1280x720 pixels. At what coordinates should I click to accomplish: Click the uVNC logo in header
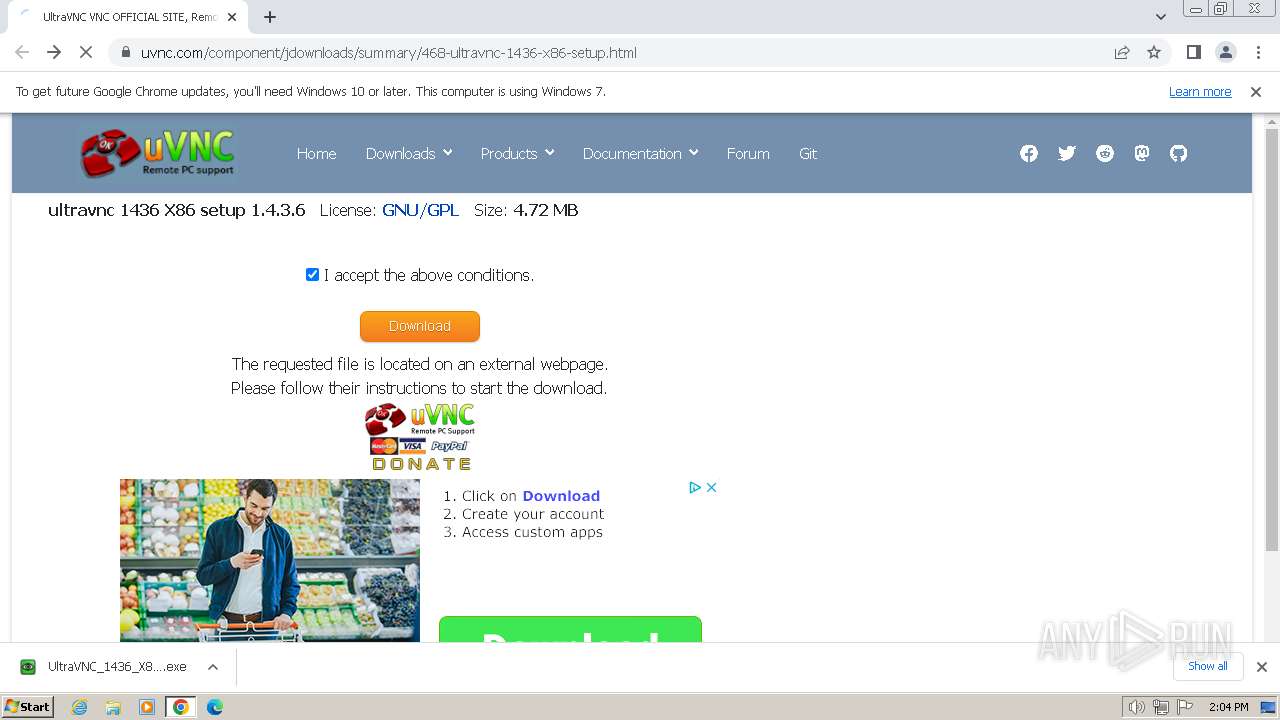157,153
